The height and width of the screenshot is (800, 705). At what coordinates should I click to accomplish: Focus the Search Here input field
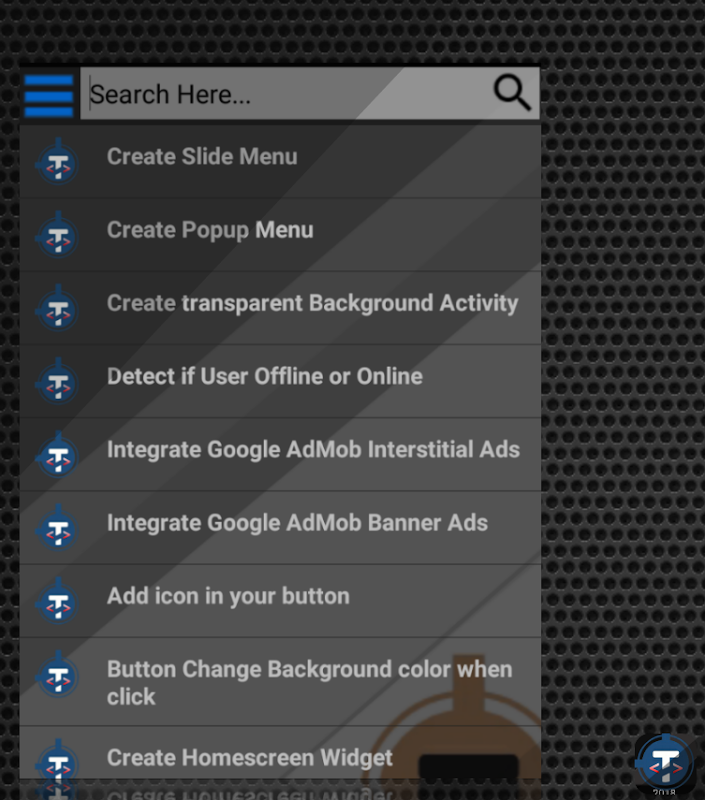coord(310,93)
